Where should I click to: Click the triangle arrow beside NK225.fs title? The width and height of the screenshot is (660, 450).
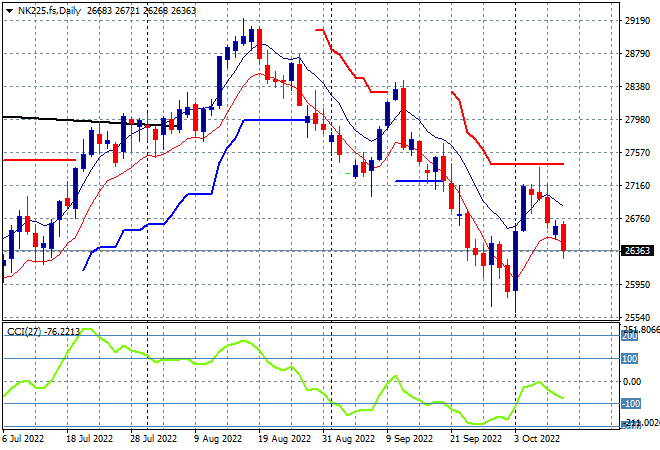(9, 11)
